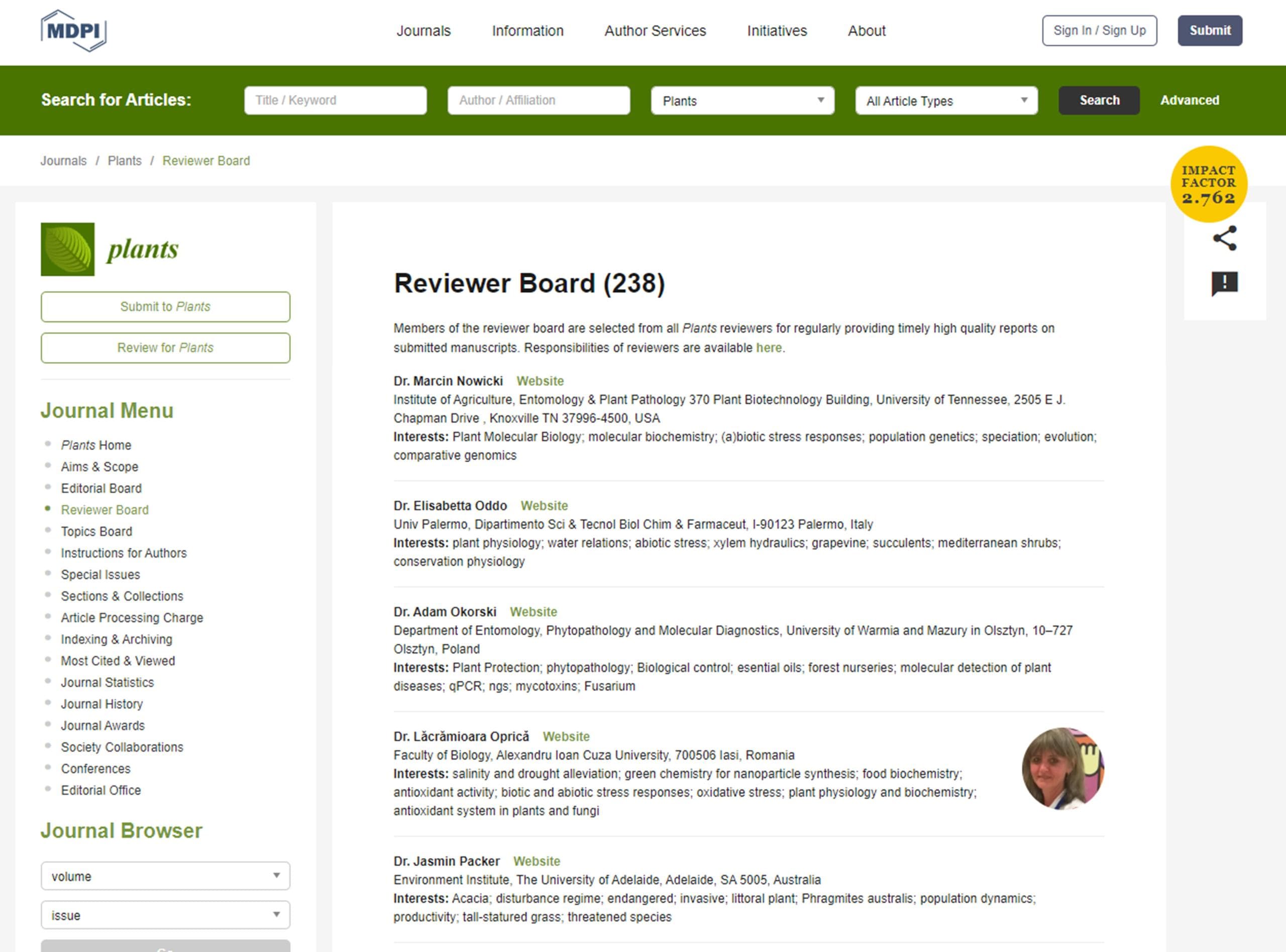This screenshot has width=1286, height=952.
Task: Click the name Dr. Elisabetta Oddo
Action: 451,506
